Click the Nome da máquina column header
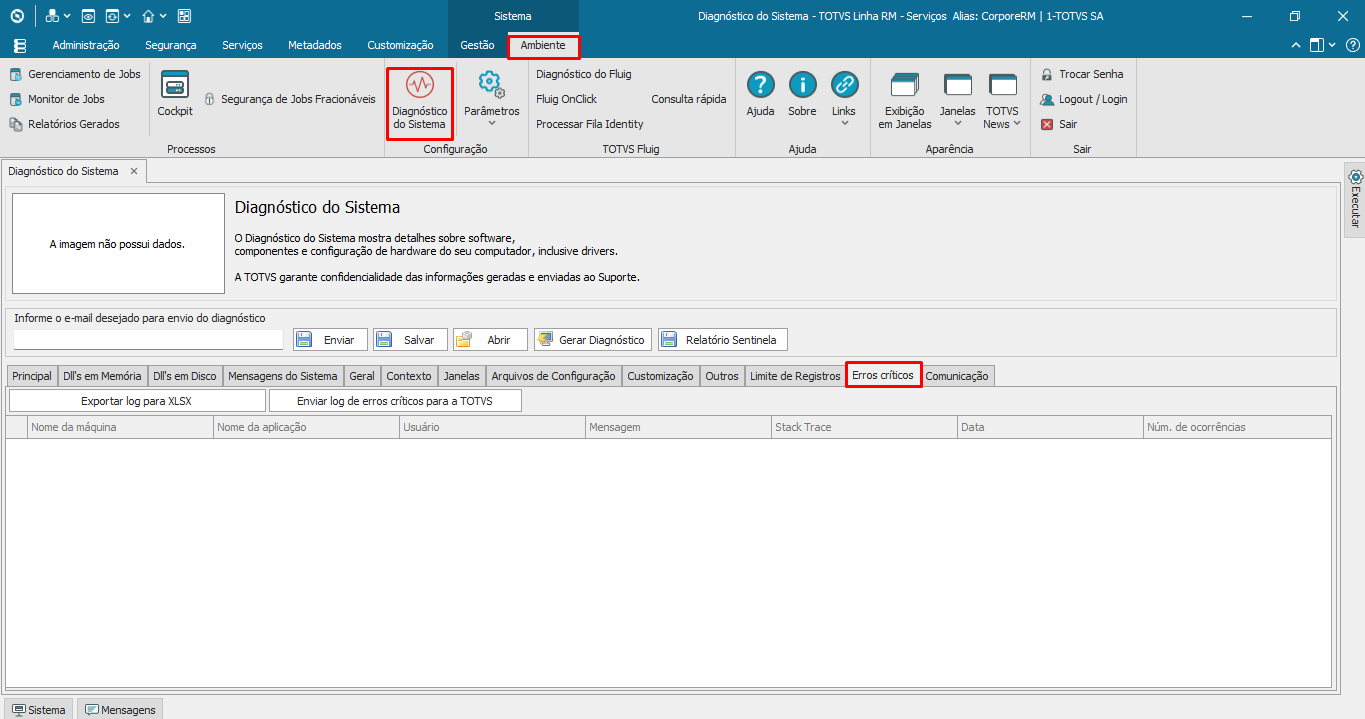Viewport: 1365px width, 719px height. (121, 427)
